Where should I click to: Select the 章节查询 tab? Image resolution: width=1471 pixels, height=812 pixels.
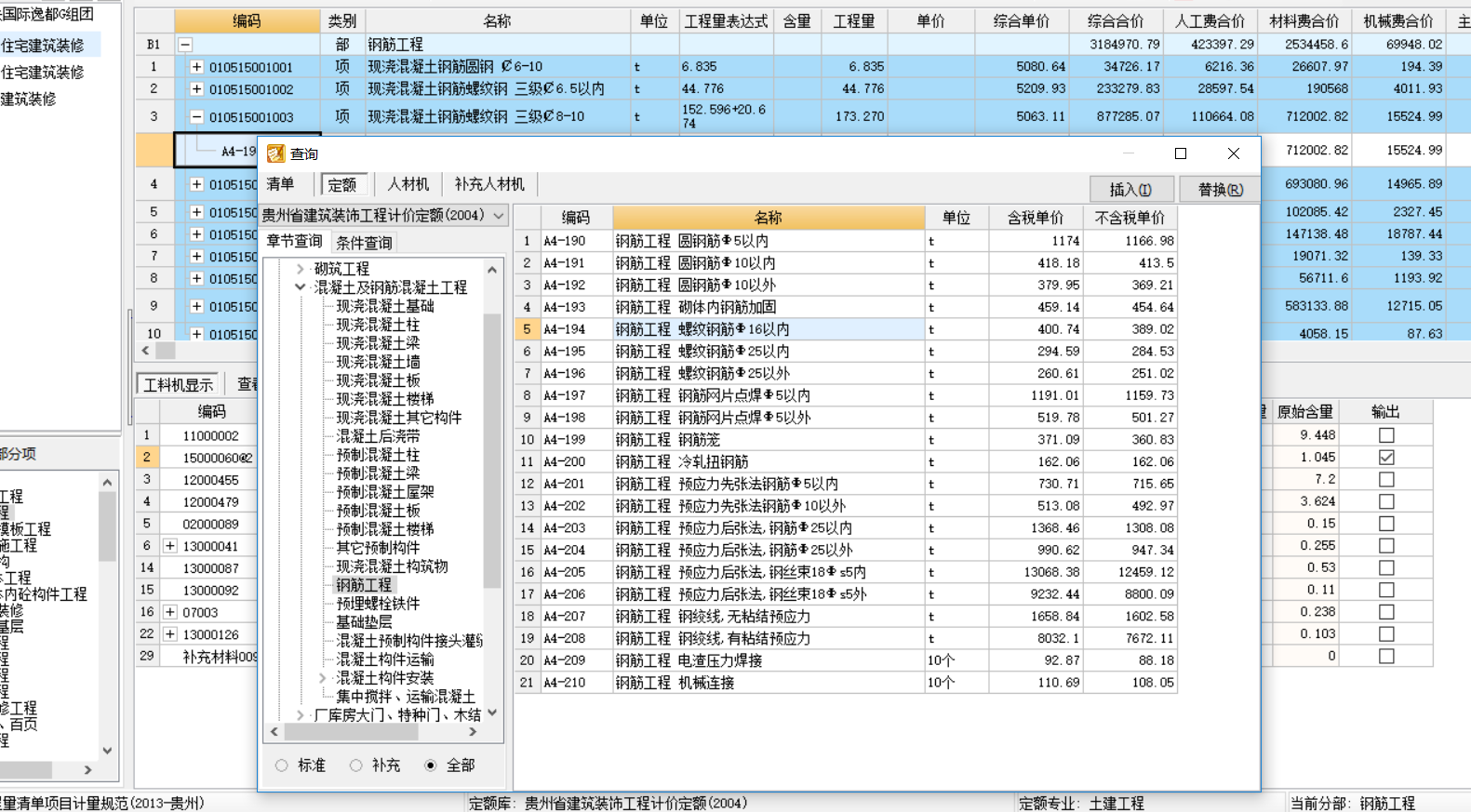click(295, 242)
